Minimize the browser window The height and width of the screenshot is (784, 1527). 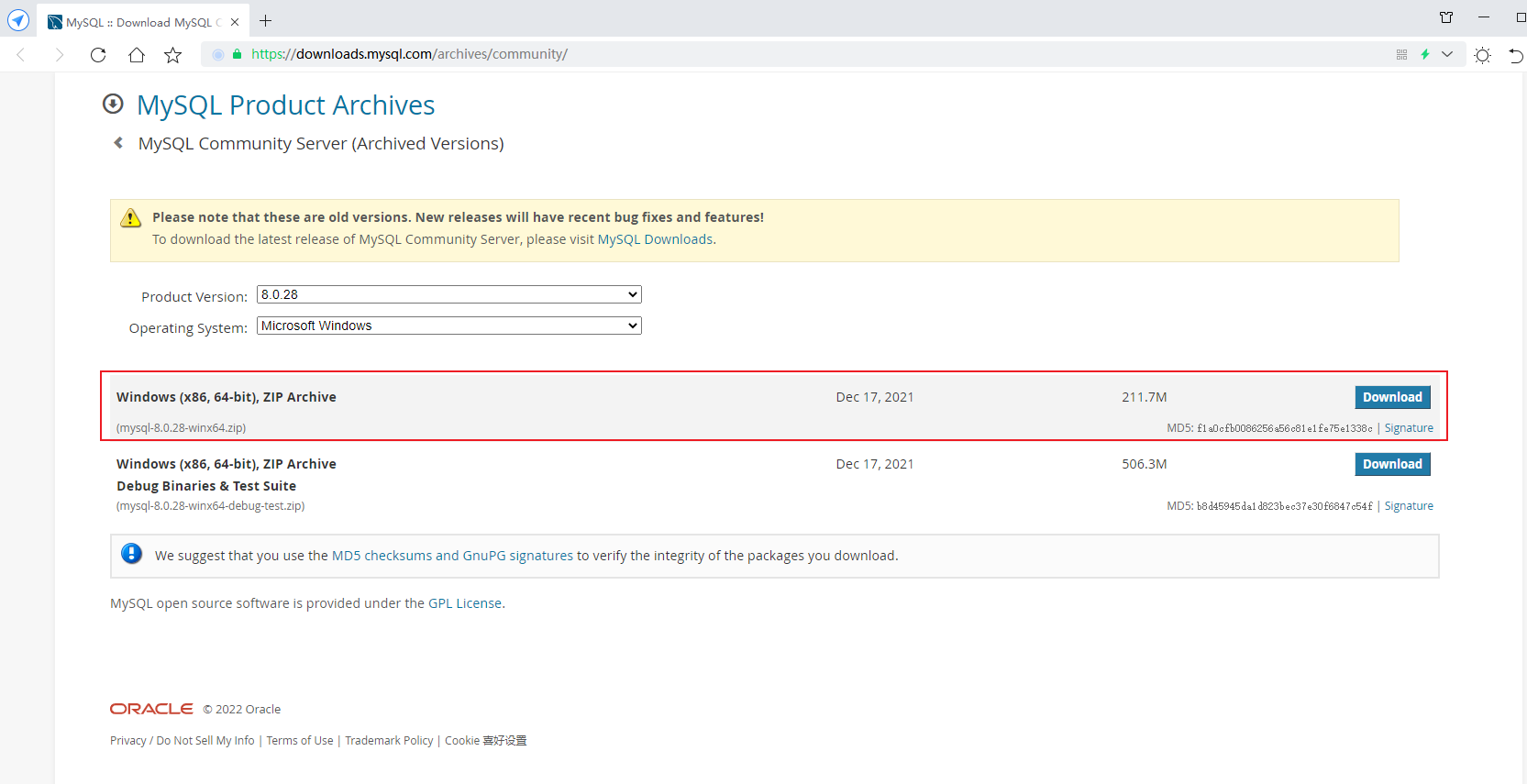coord(1484,17)
